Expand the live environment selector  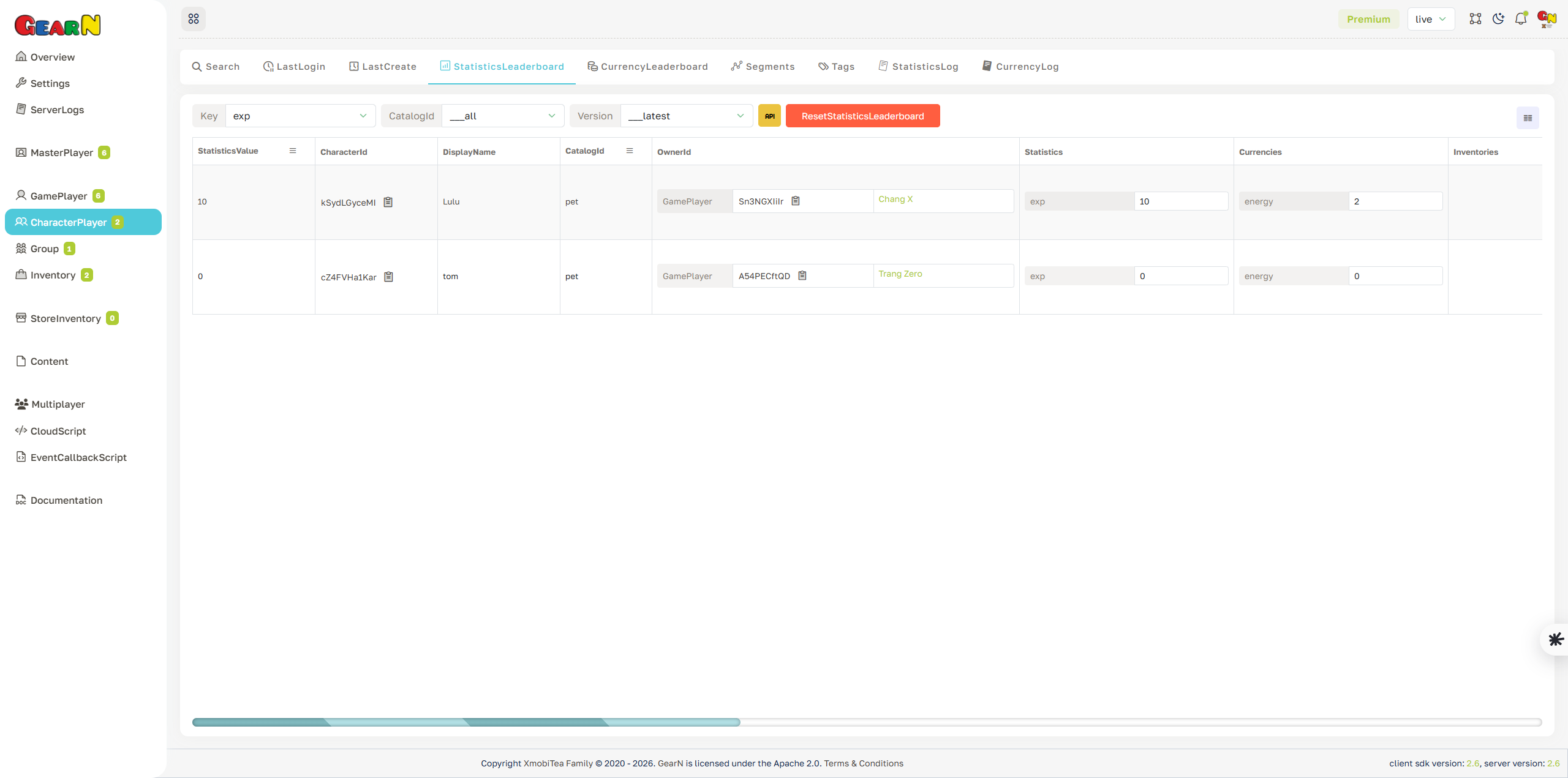[x=1431, y=18]
